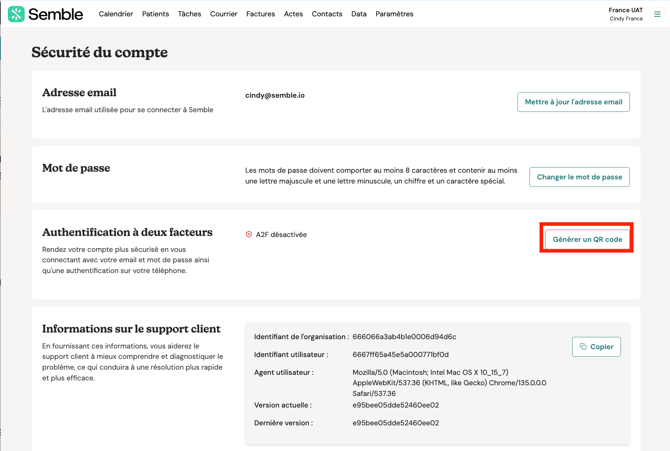Click Changer le mot de passe button
This screenshot has height=451, width=670.
click(x=579, y=177)
